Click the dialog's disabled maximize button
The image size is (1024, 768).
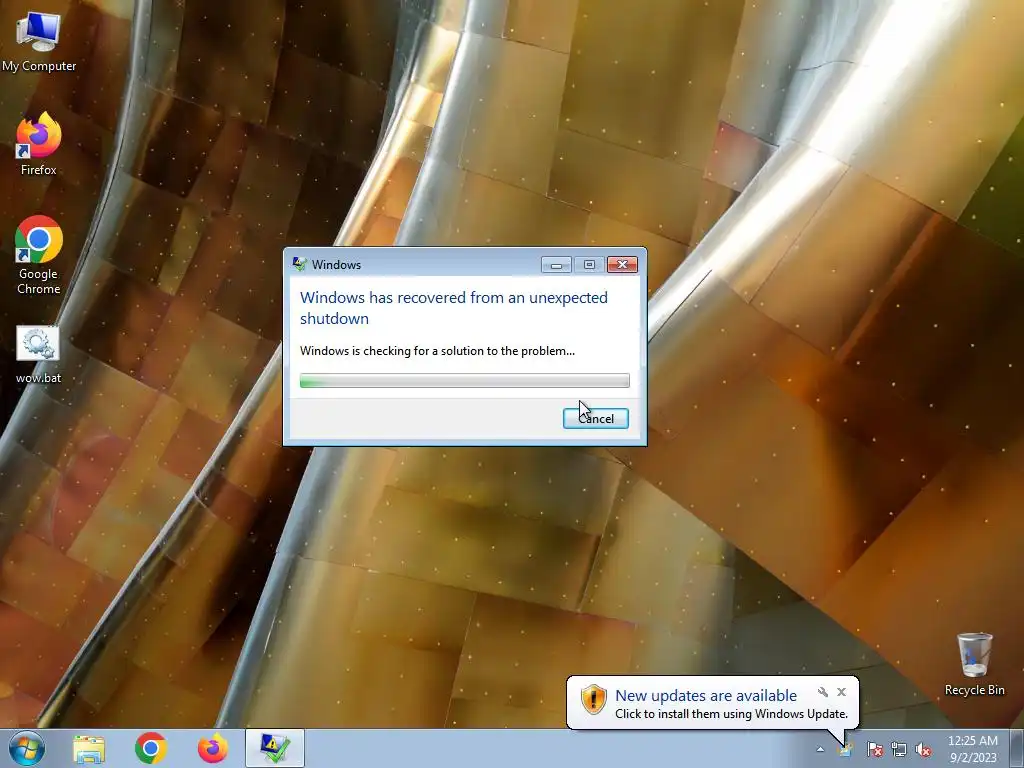coord(589,264)
